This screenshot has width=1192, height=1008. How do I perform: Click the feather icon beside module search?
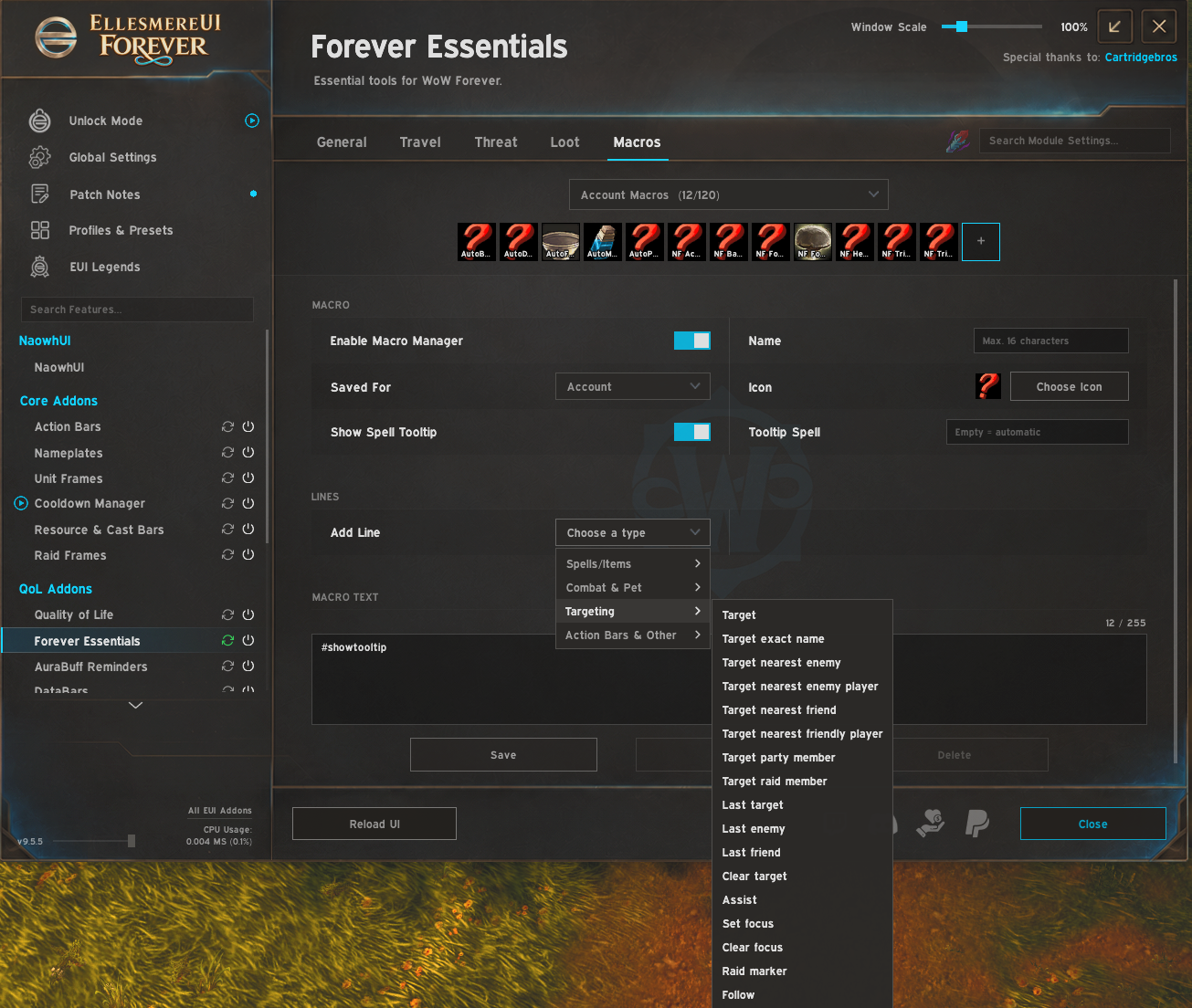click(957, 141)
